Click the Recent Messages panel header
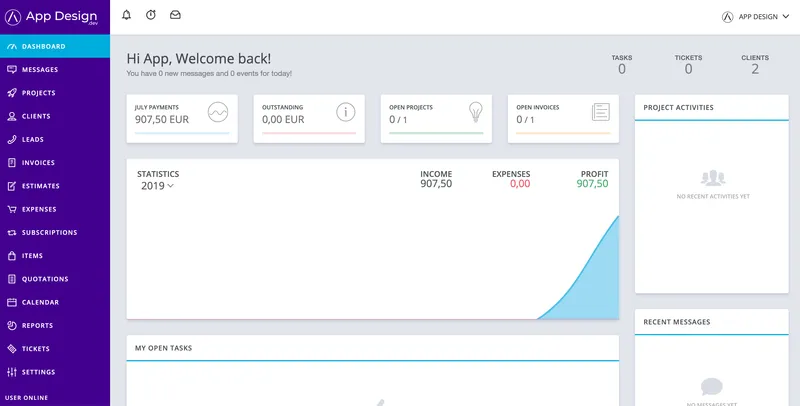Image resolution: width=800 pixels, height=406 pixels. tap(712, 322)
